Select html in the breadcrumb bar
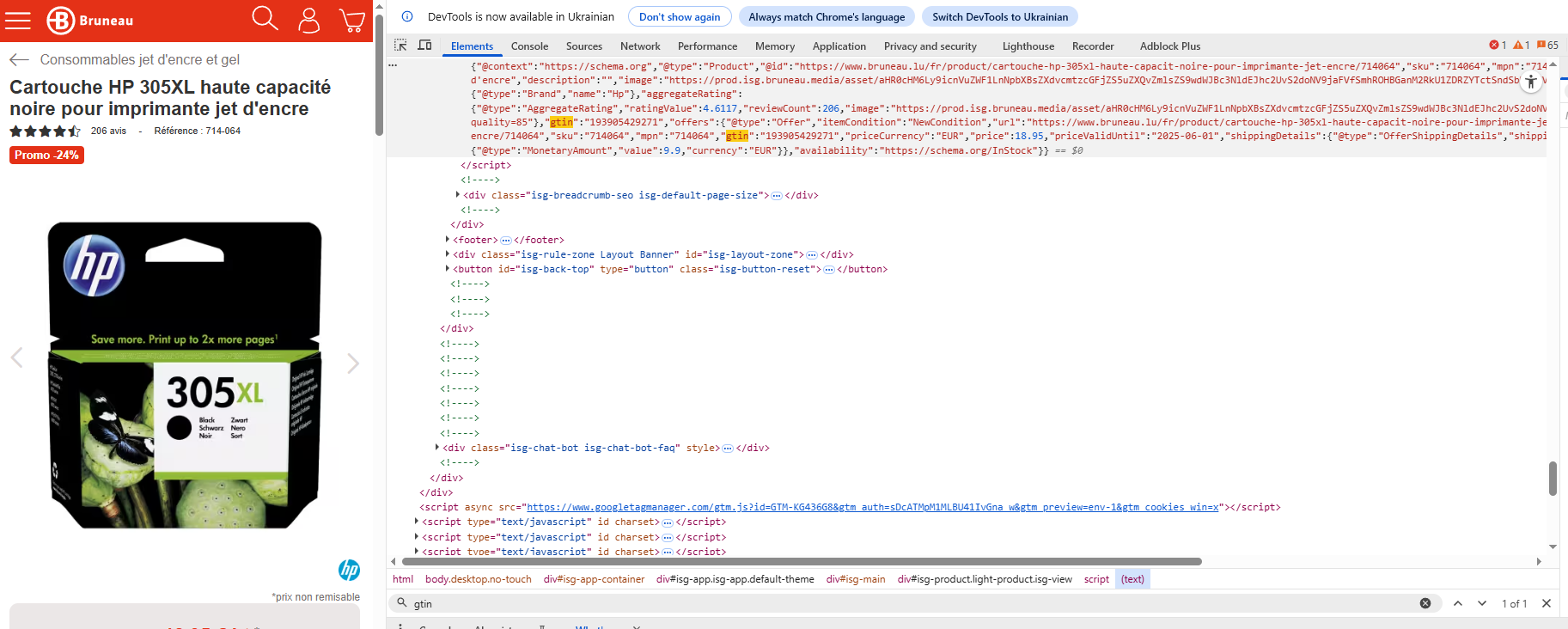The height and width of the screenshot is (629, 1568). (403, 579)
